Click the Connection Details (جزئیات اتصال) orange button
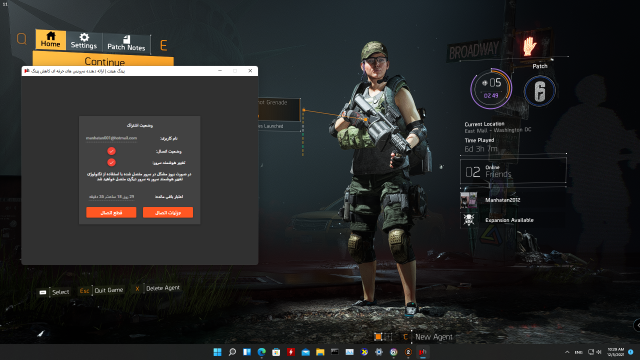 tap(168, 213)
